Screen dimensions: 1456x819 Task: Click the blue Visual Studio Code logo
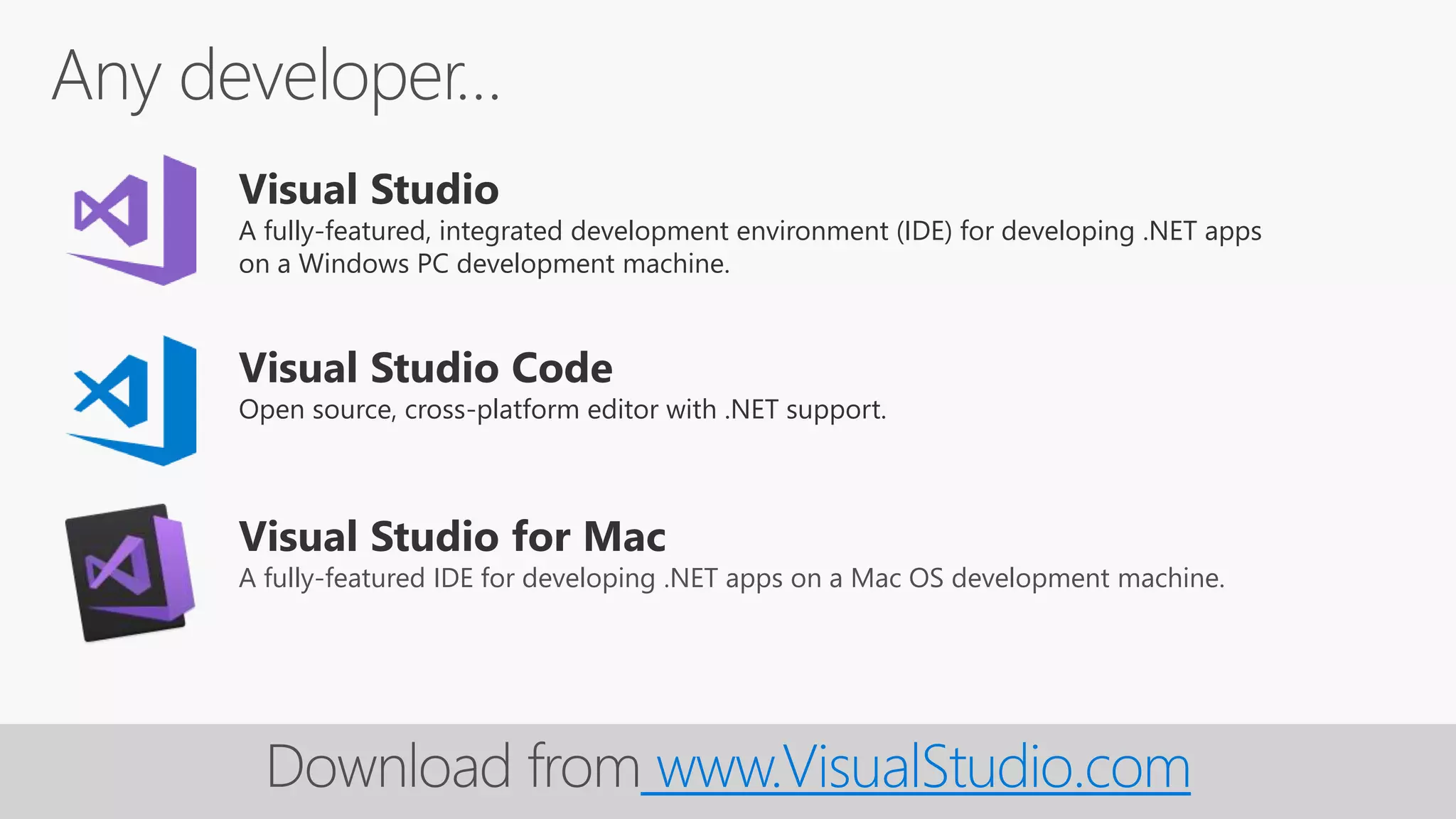(132, 400)
